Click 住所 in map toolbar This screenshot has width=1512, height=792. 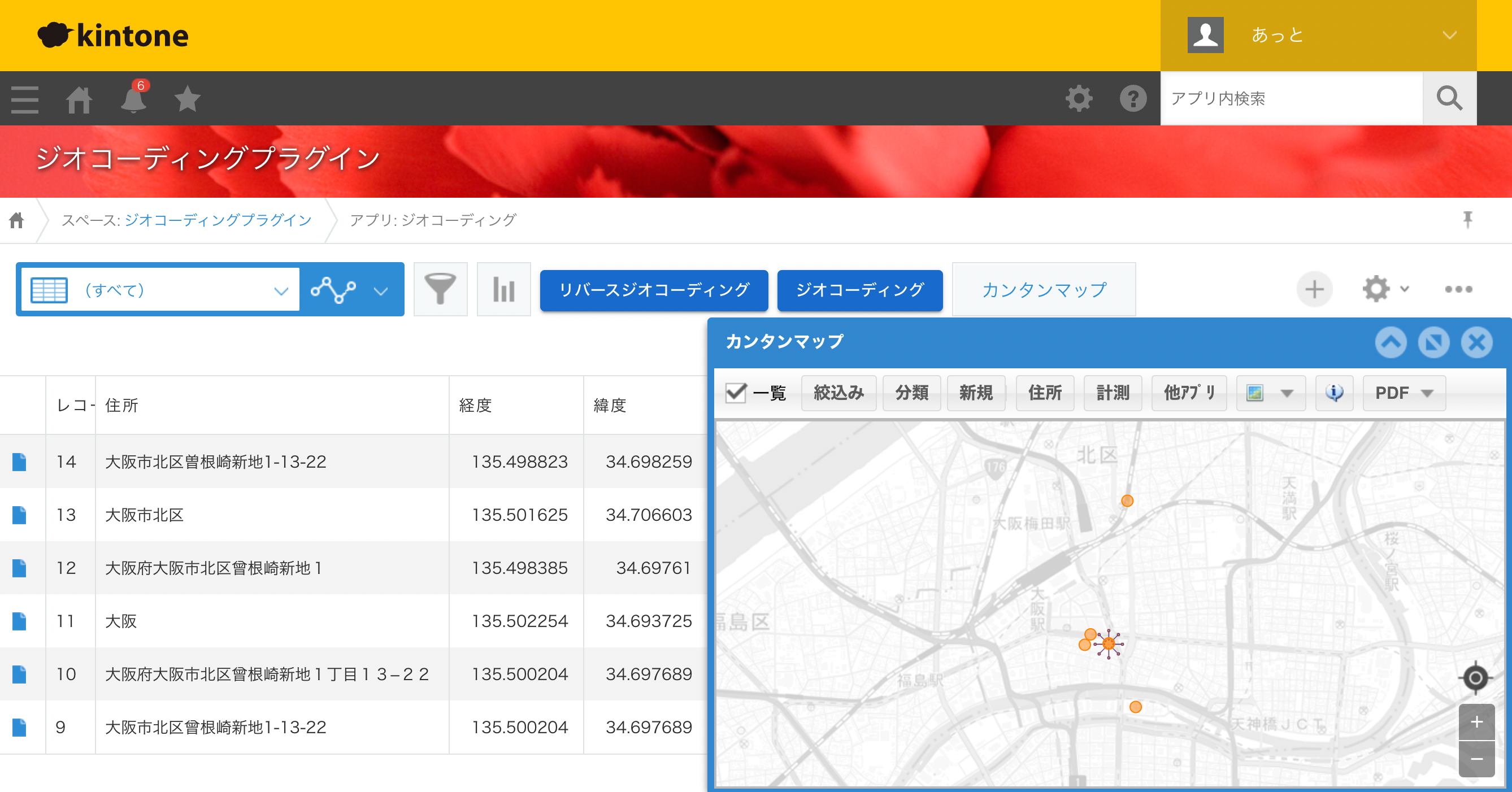pyautogui.click(x=1044, y=393)
